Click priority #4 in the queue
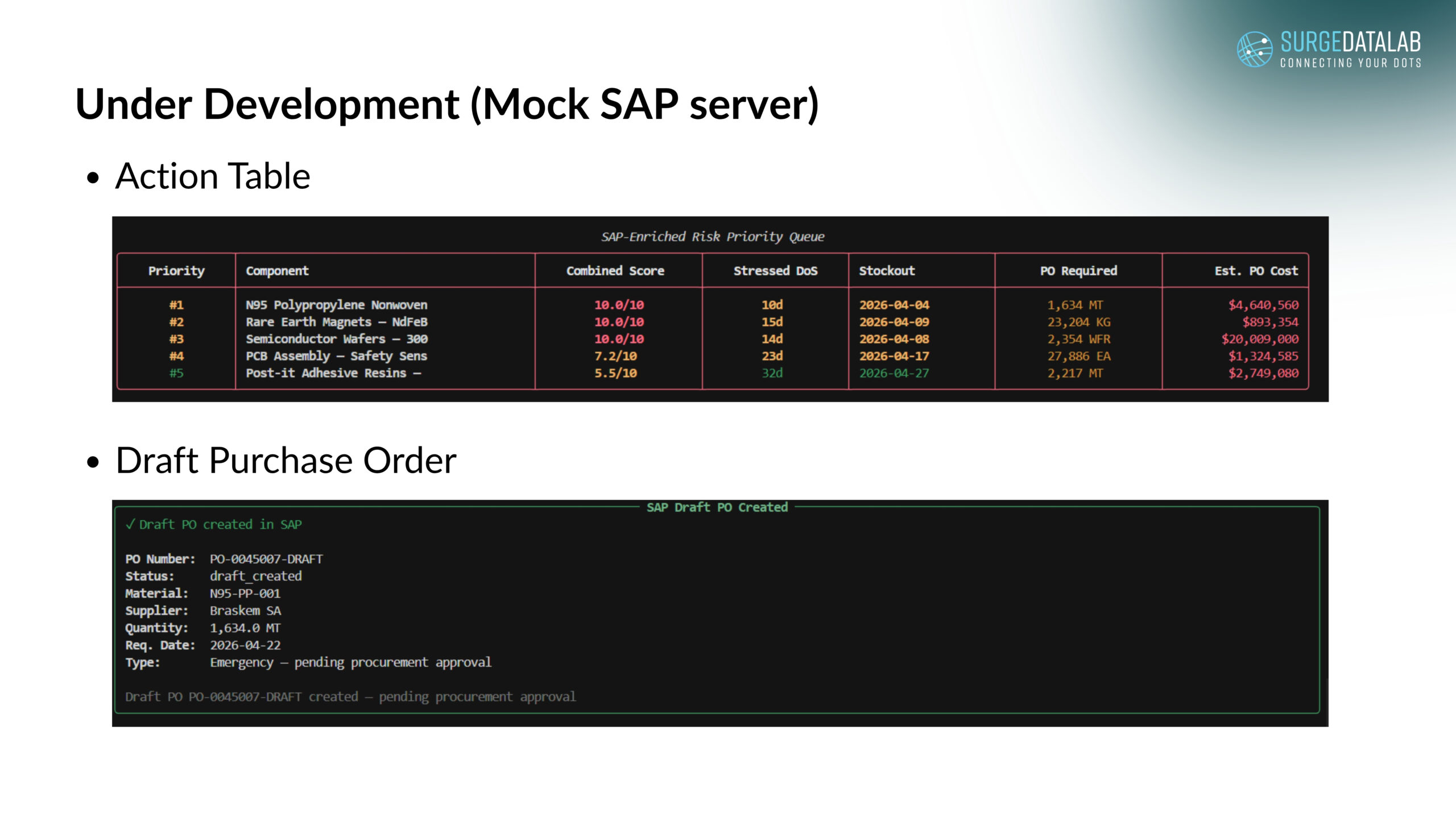The image size is (1456, 819). 176,356
